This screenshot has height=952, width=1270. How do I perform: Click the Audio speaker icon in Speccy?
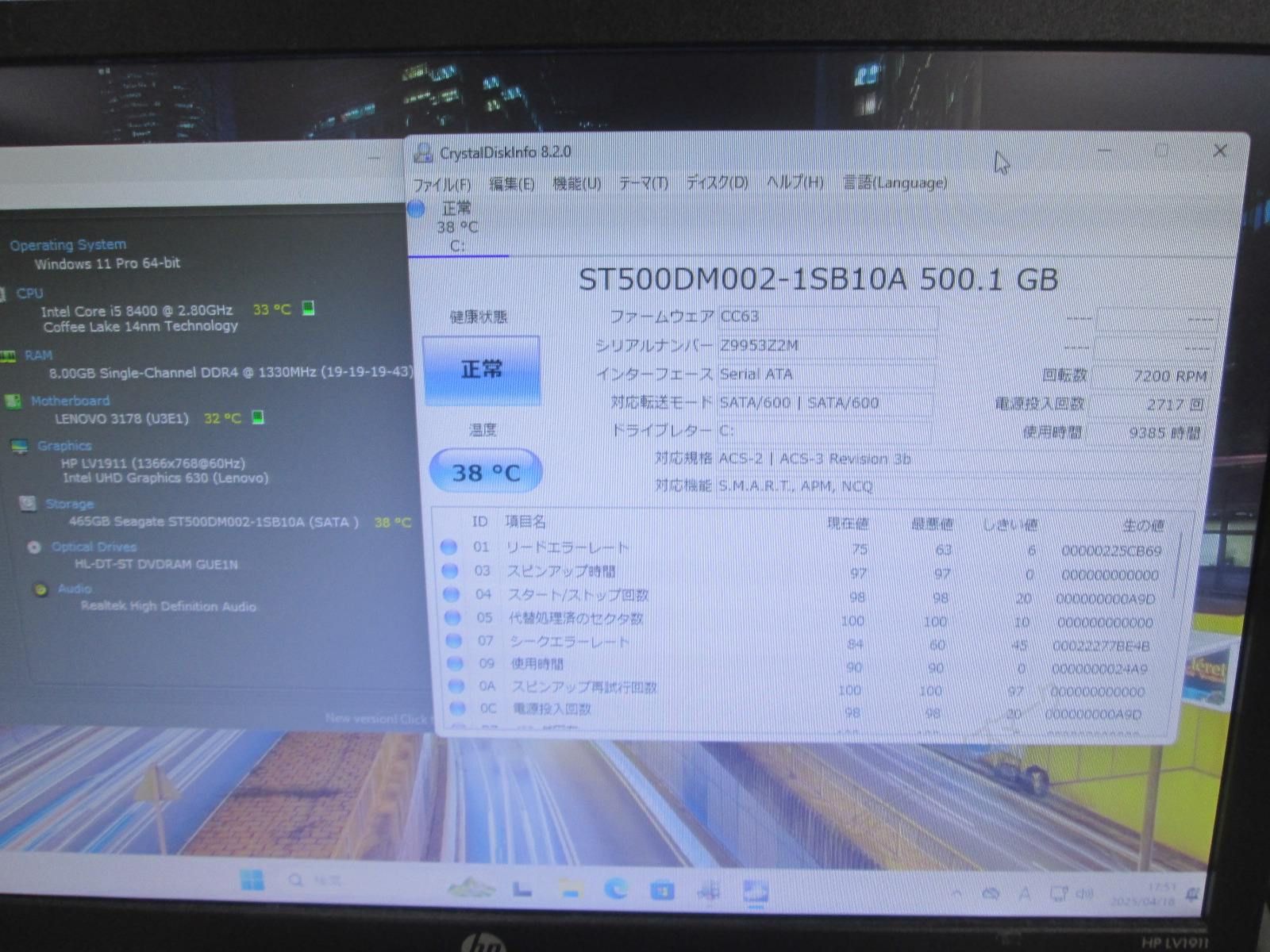41,589
